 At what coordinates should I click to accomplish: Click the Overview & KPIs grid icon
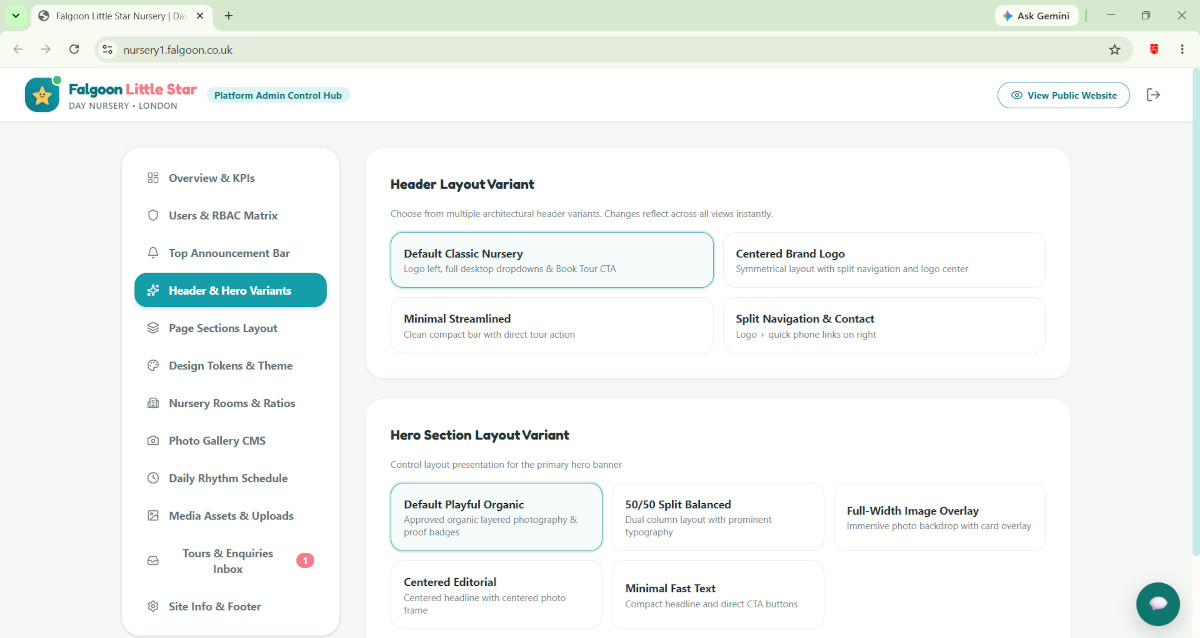tap(153, 178)
